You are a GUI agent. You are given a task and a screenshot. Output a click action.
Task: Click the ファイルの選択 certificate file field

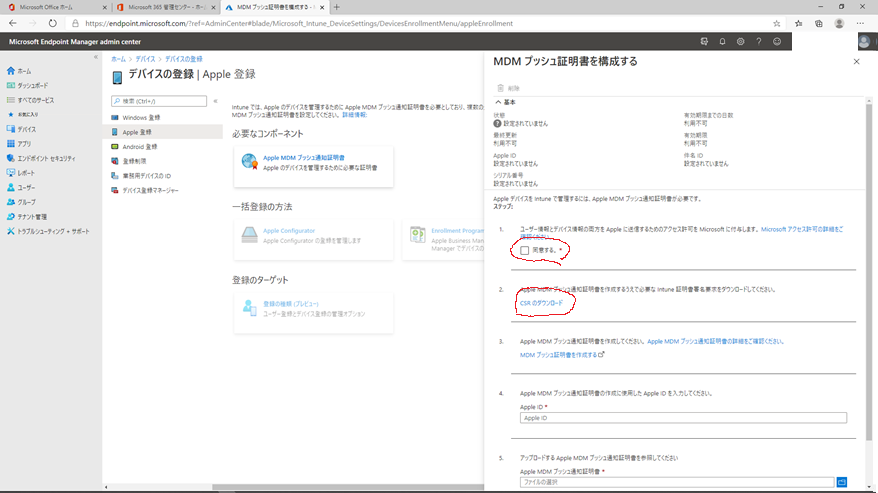point(676,482)
